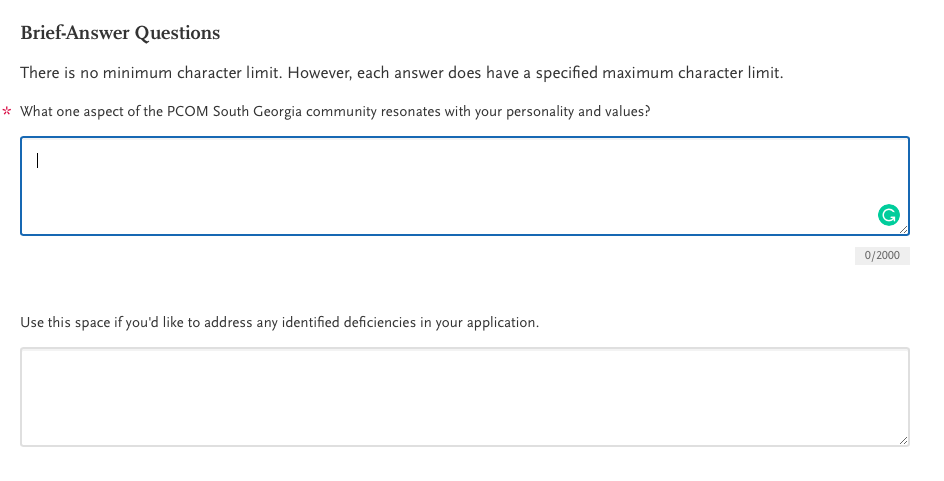Click the PCOM South Georgia question label
944x481 pixels.
click(x=335, y=111)
